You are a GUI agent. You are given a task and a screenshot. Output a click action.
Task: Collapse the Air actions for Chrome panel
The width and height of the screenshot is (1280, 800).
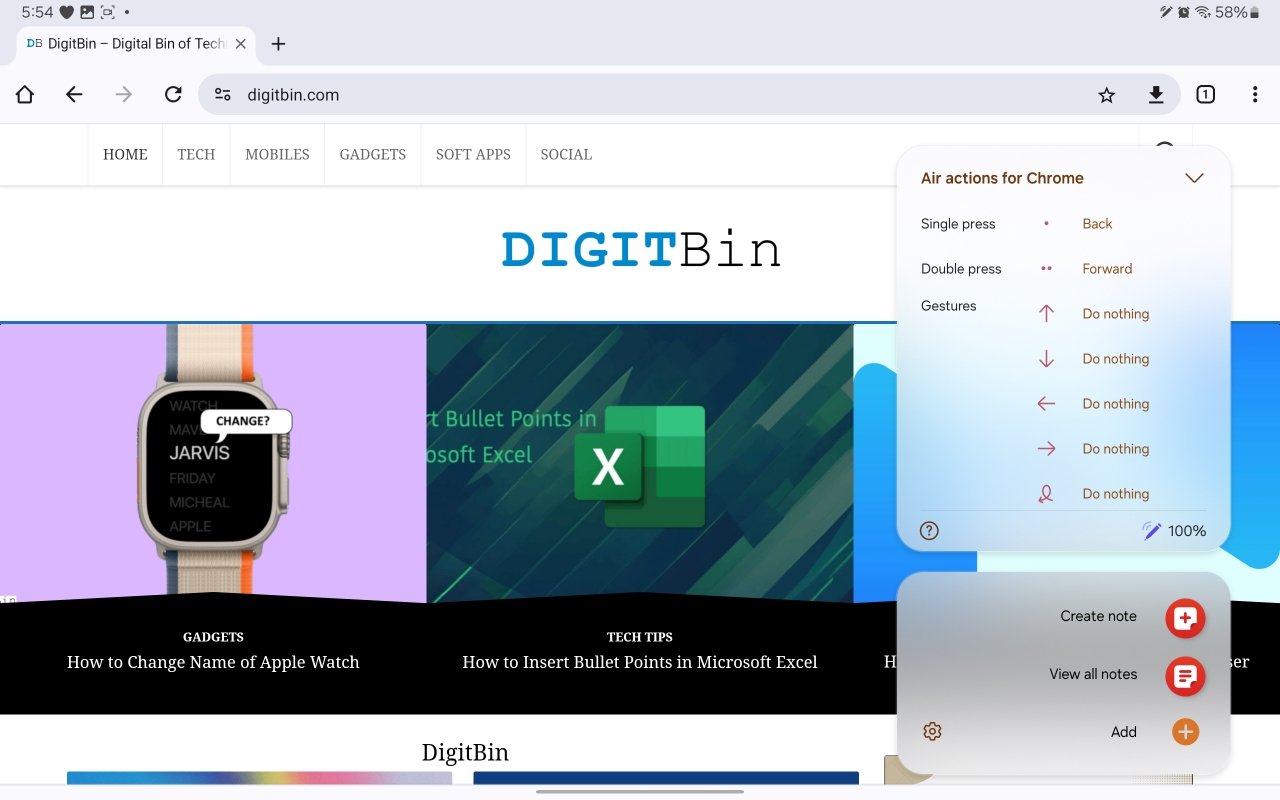[x=1193, y=178]
